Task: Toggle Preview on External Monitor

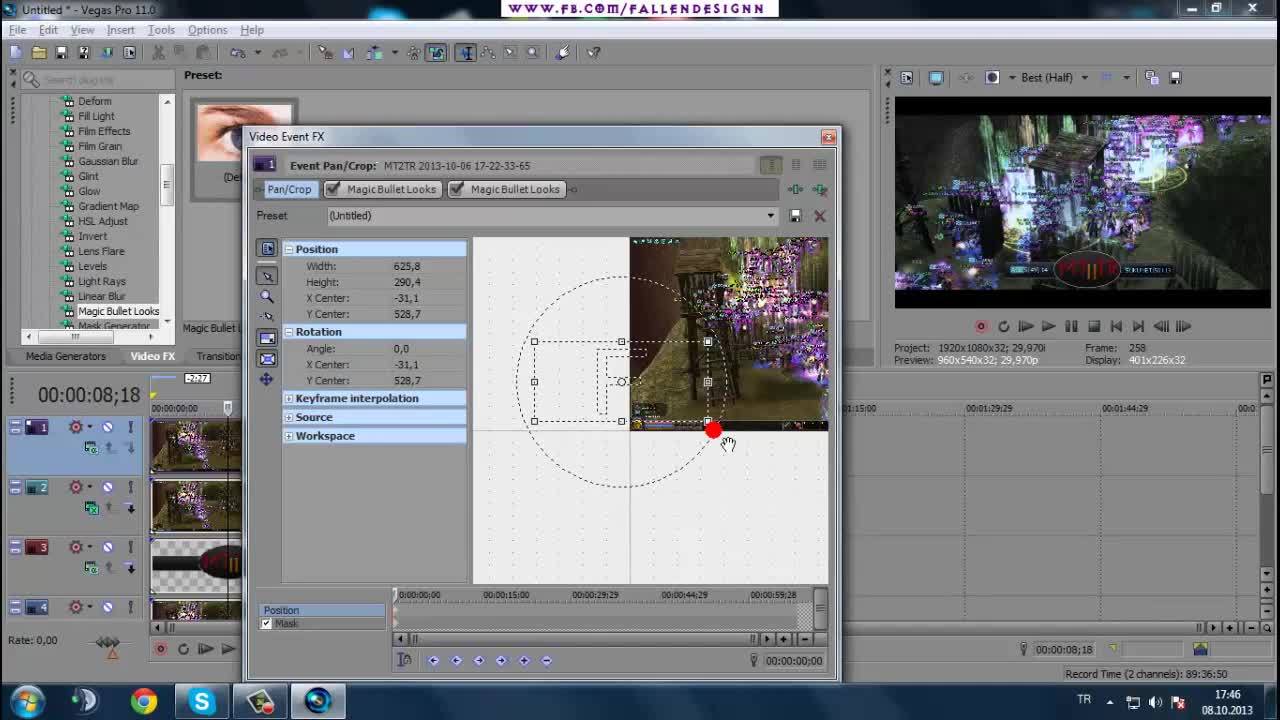Action: [936, 77]
